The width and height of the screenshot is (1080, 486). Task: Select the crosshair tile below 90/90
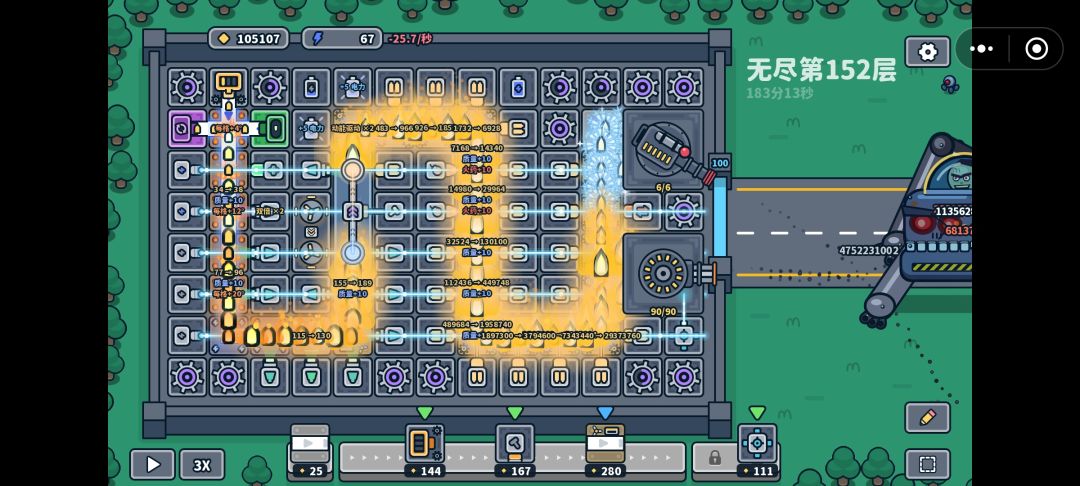684,335
